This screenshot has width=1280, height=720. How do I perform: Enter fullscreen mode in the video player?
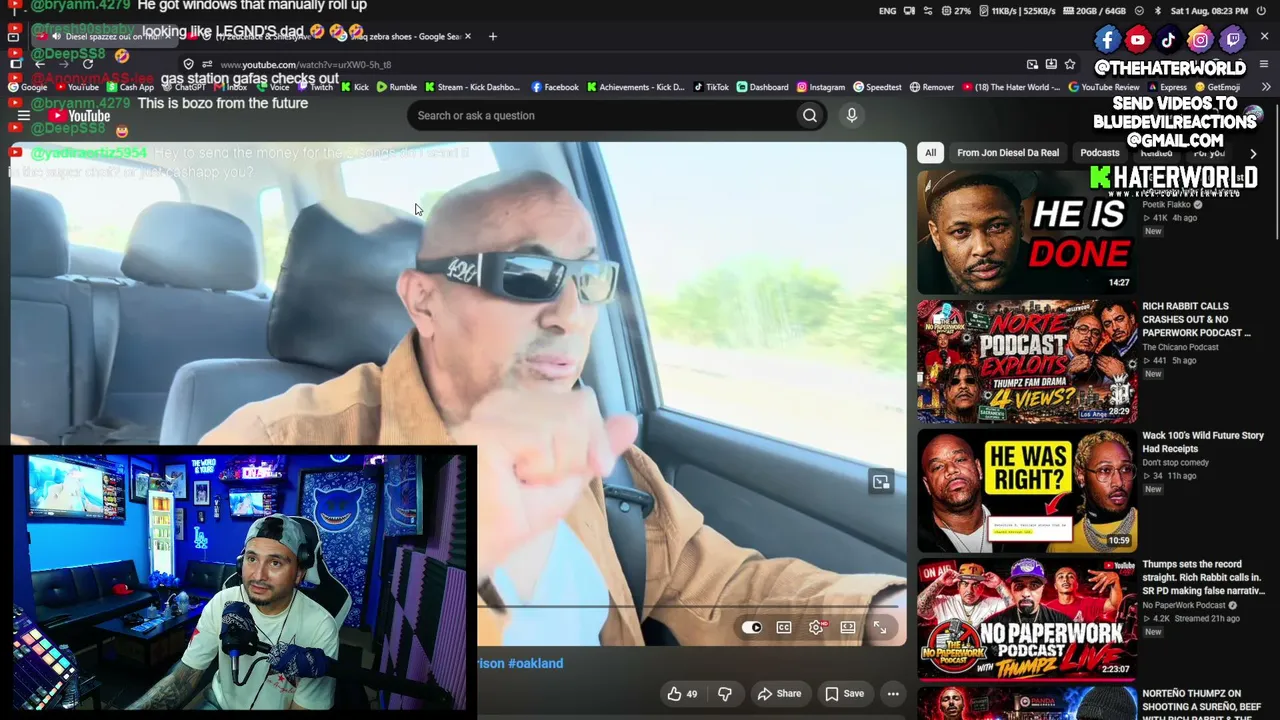[x=880, y=628]
